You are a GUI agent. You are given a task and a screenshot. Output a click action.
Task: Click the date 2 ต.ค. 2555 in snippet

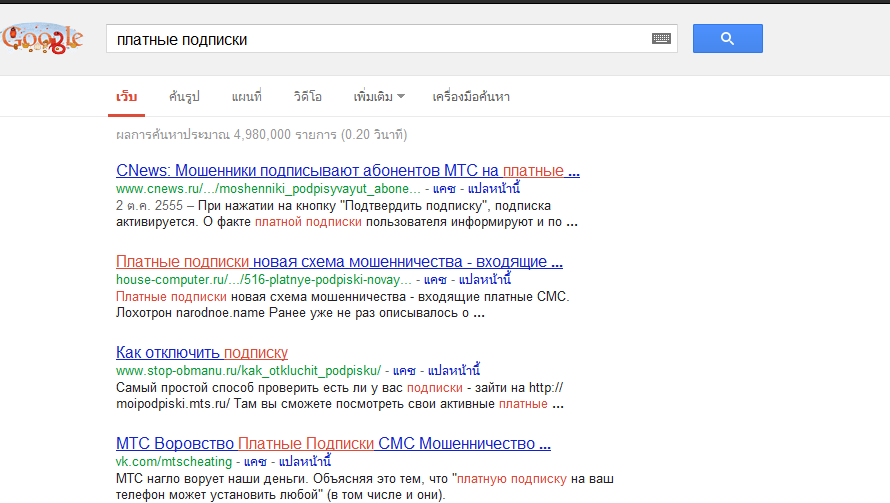pyautogui.click(x=149, y=206)
